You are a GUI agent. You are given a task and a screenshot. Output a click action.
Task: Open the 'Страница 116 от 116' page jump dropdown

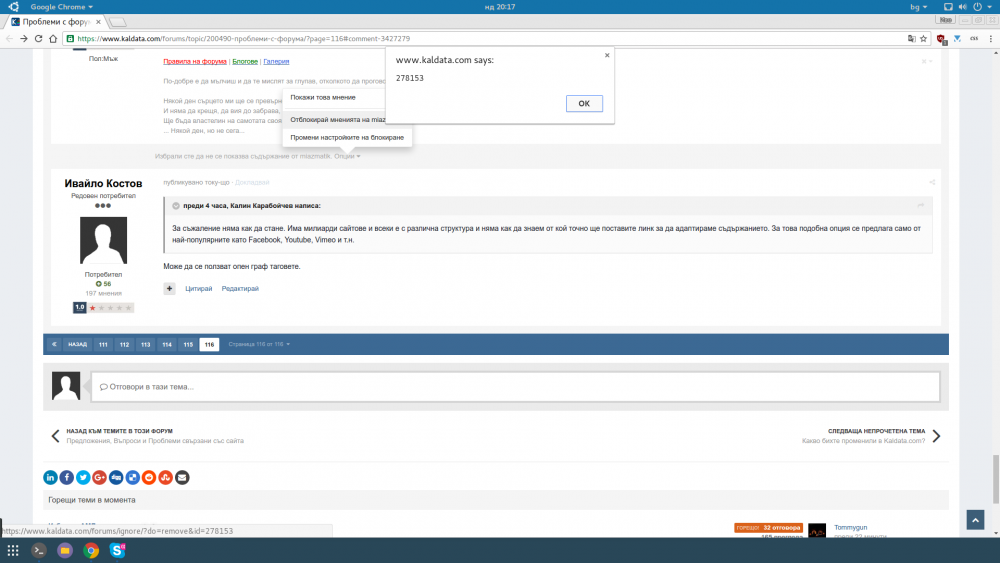259,344
